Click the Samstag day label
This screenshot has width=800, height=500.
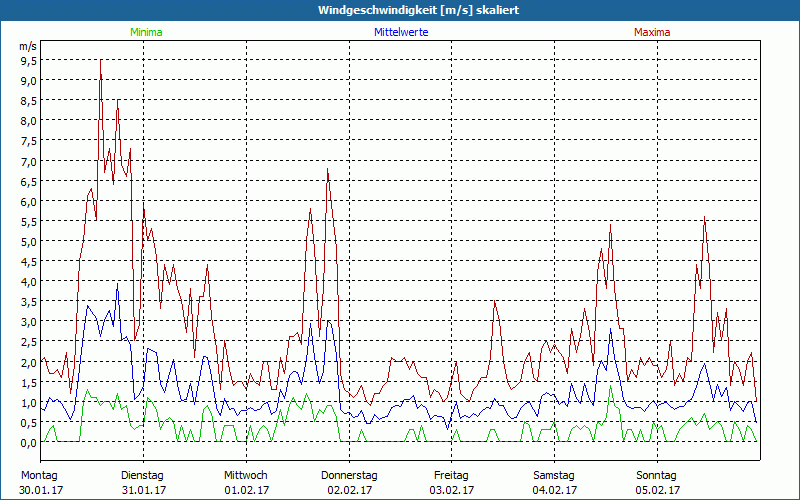[554, 476]
